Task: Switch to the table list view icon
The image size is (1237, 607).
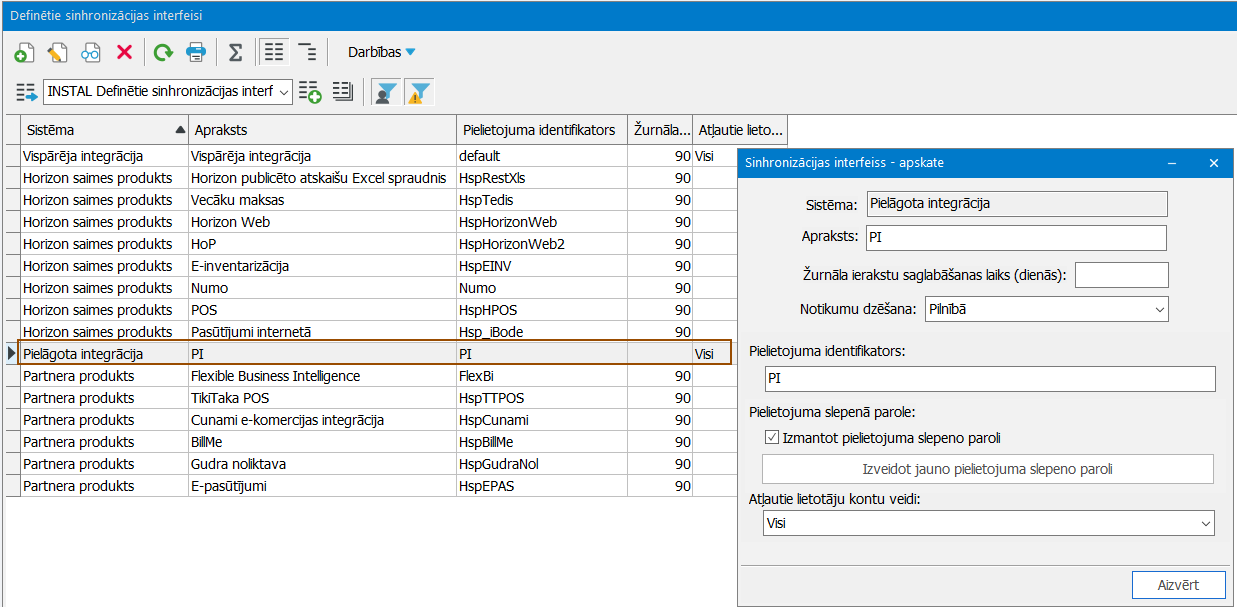Action: (273, 52)
